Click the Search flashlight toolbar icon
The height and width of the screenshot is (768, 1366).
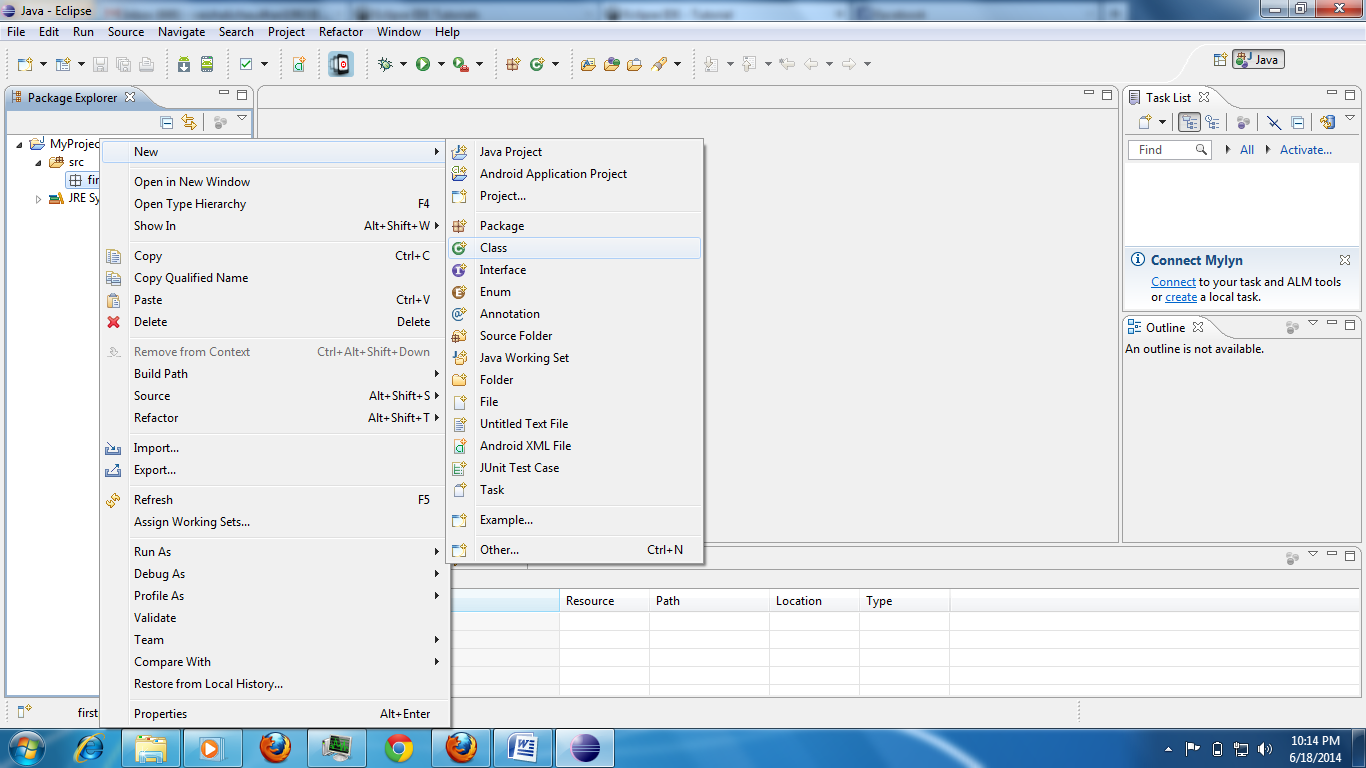pyautogui.click(x=659, y=64)
